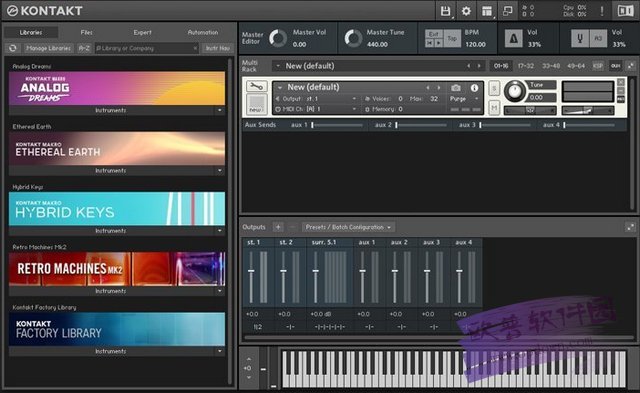Open the Multi Rack name dropdown arrow
The image size is (640, 393).
(278, 66)
